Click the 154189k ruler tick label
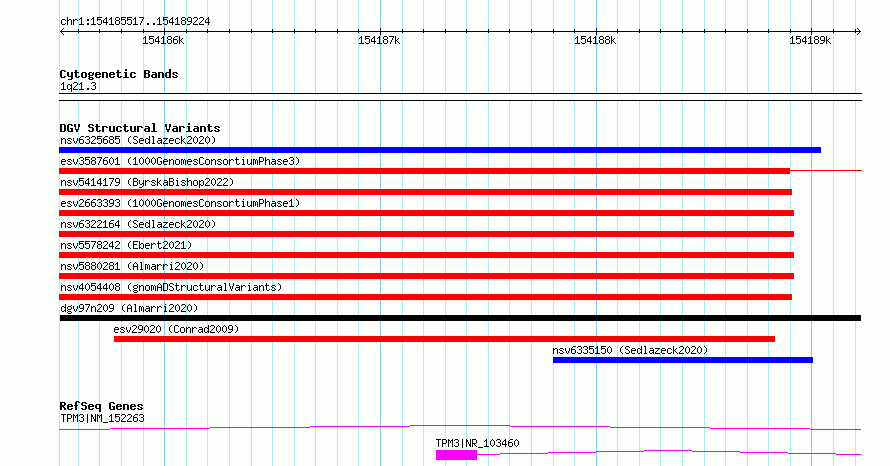The width and height of the screenshot is (890, 466). coord(810,40)
